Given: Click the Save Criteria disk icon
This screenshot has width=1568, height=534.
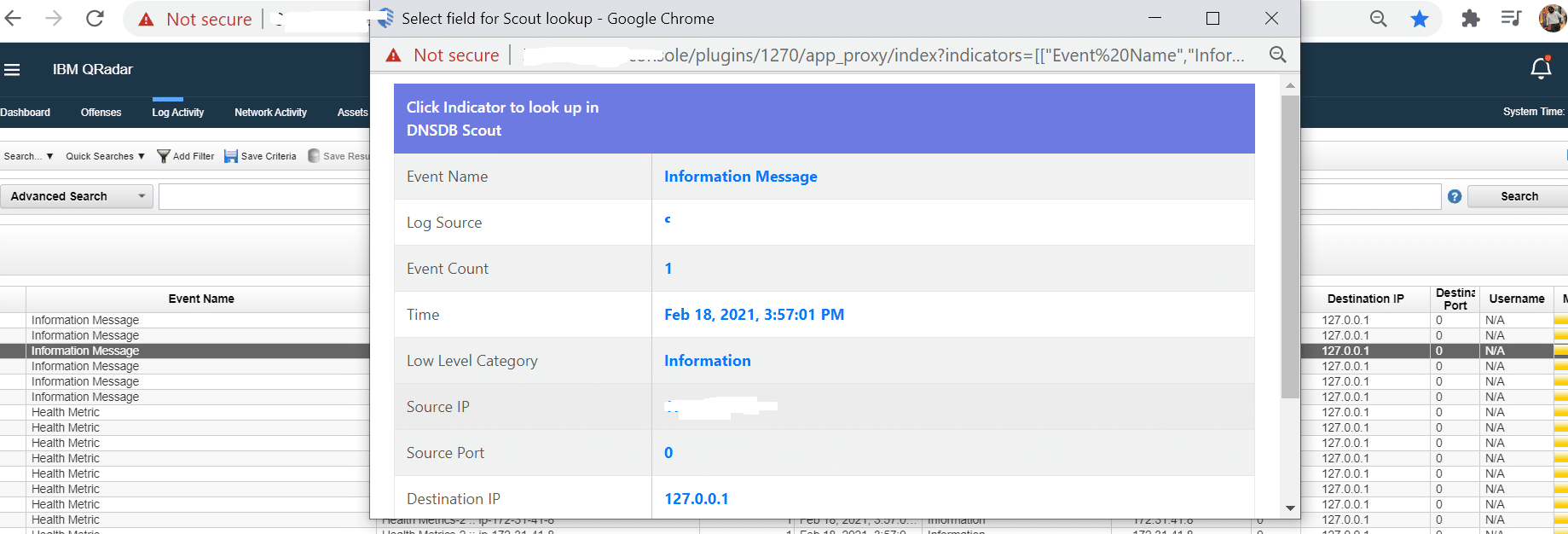Looking at the screenshot, I should (231, 156).
